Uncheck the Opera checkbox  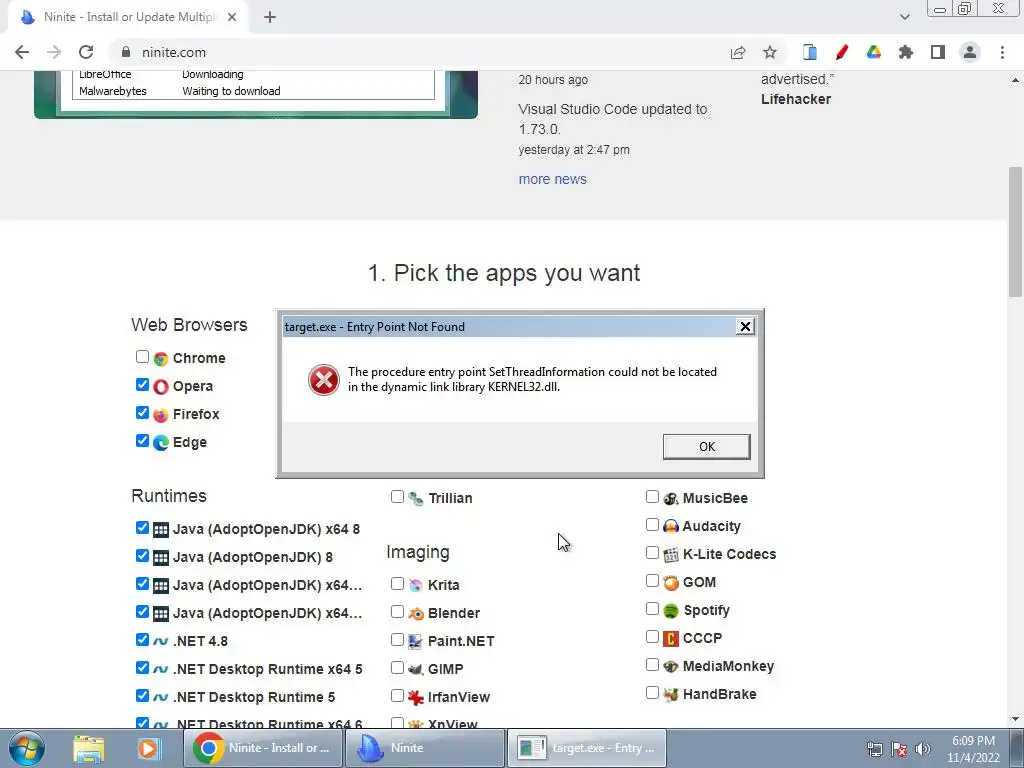(142, 385)
